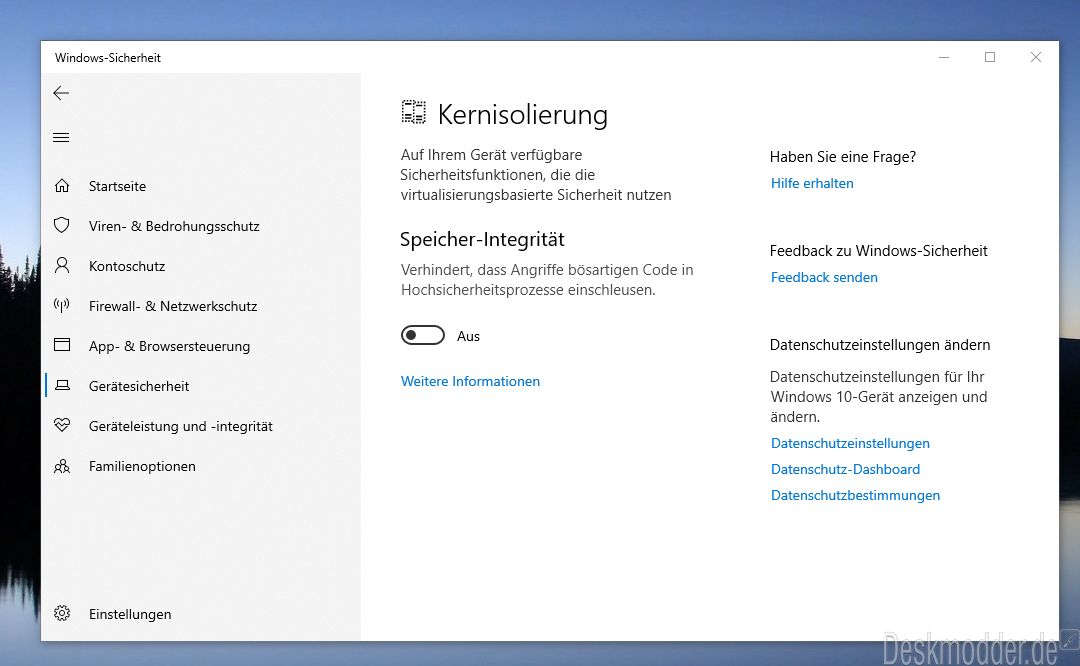Viewport: 1080px width, 666px height.
Task: Click Feedback senden link
Action: 824,277
